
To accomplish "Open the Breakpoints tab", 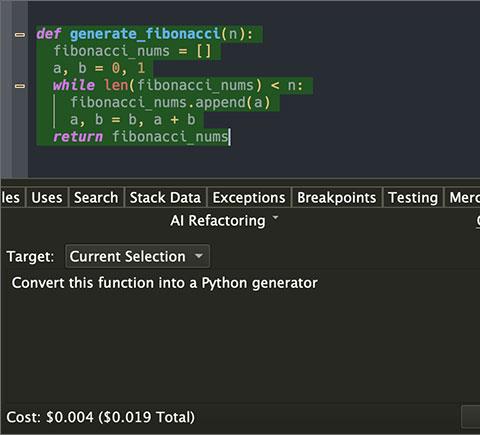I will tap(337, 198).
